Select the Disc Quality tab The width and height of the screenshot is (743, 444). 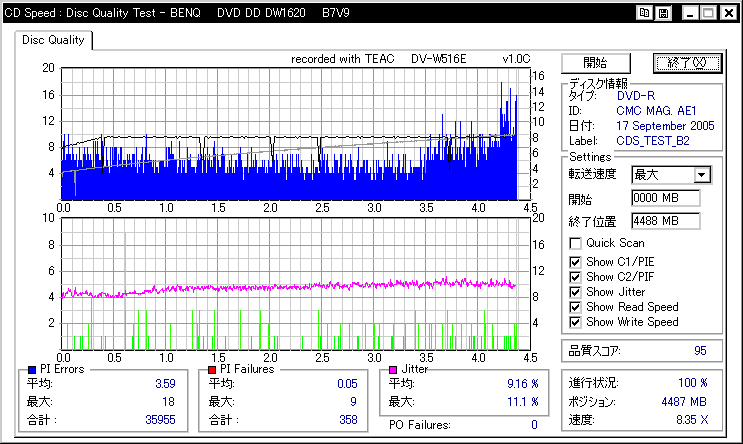[53, 40]
